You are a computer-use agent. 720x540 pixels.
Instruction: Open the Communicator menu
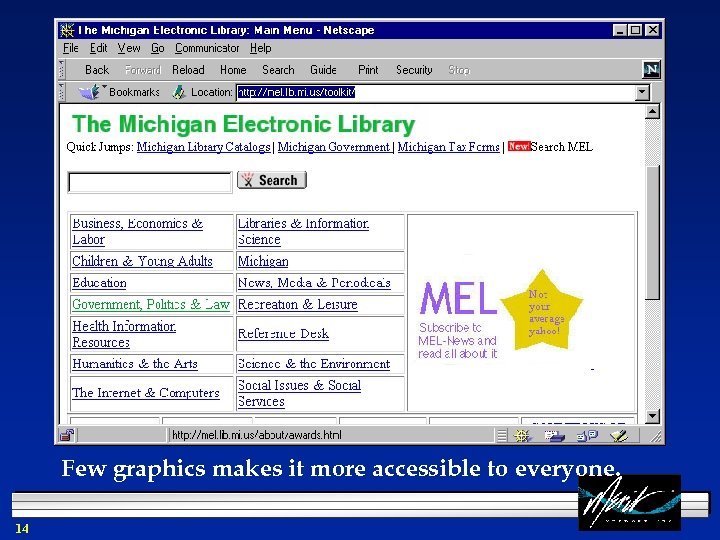[207, 48]
